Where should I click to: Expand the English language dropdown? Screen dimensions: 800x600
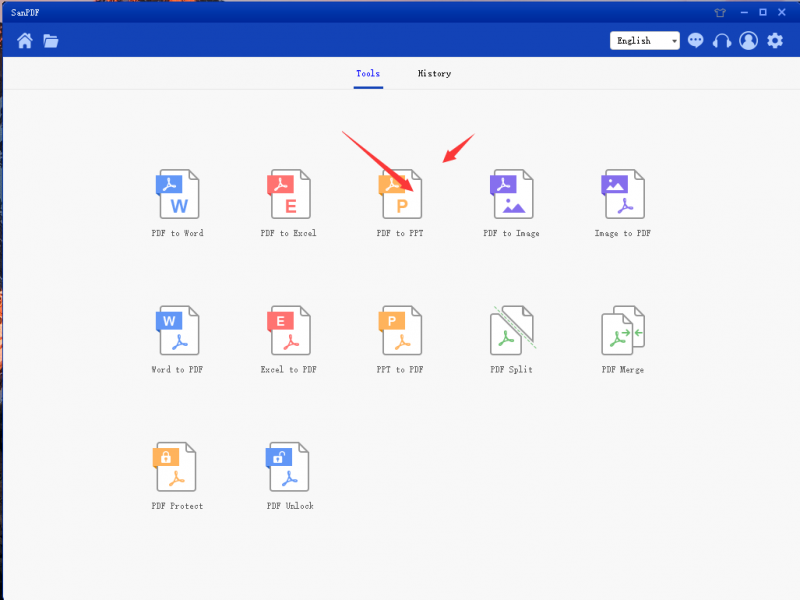pos(644,40)
